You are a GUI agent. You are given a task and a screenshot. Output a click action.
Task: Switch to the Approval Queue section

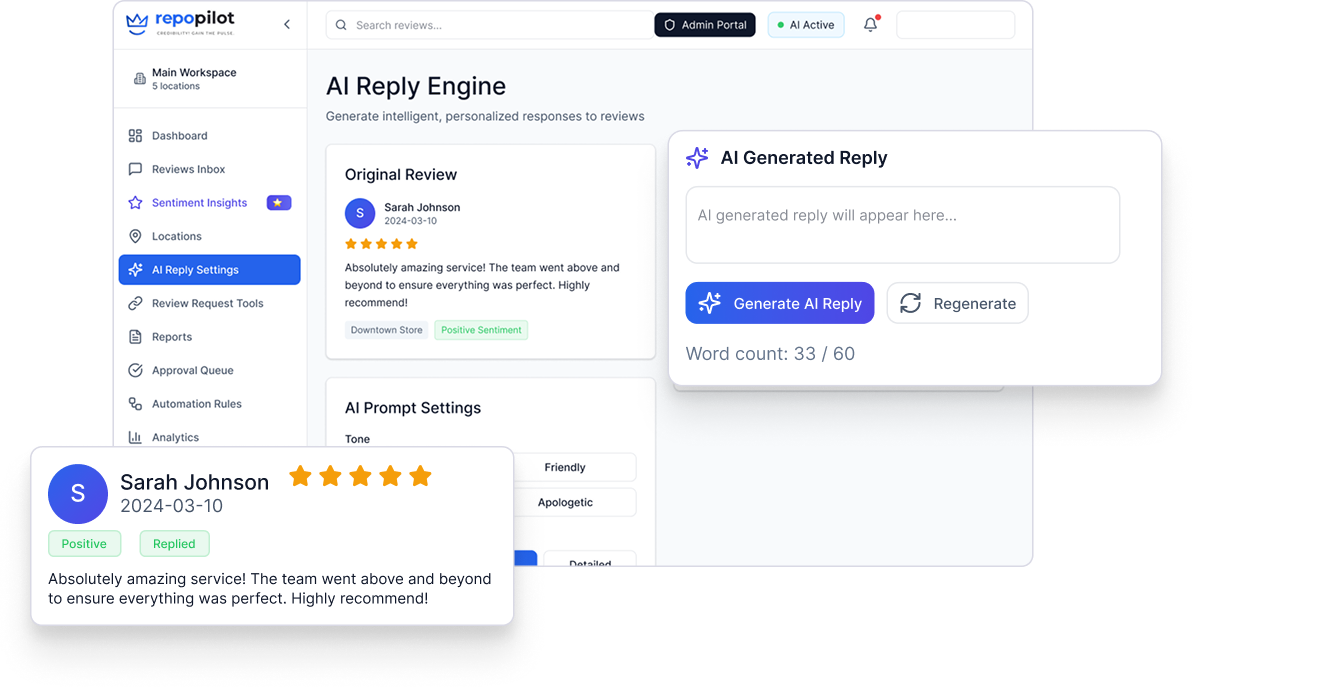[x=136, y=370]
